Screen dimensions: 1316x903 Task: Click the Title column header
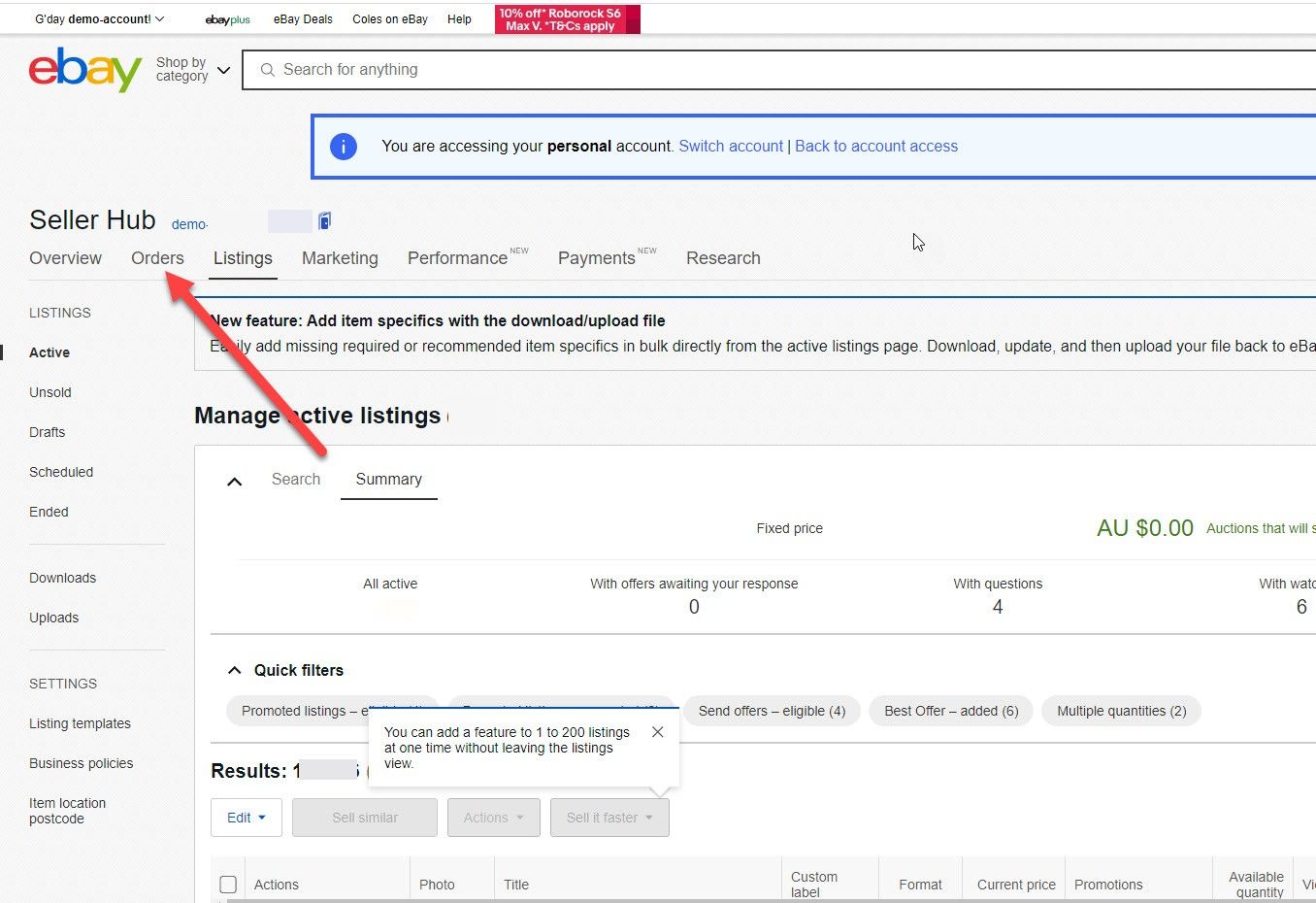[x=516, y=885]
